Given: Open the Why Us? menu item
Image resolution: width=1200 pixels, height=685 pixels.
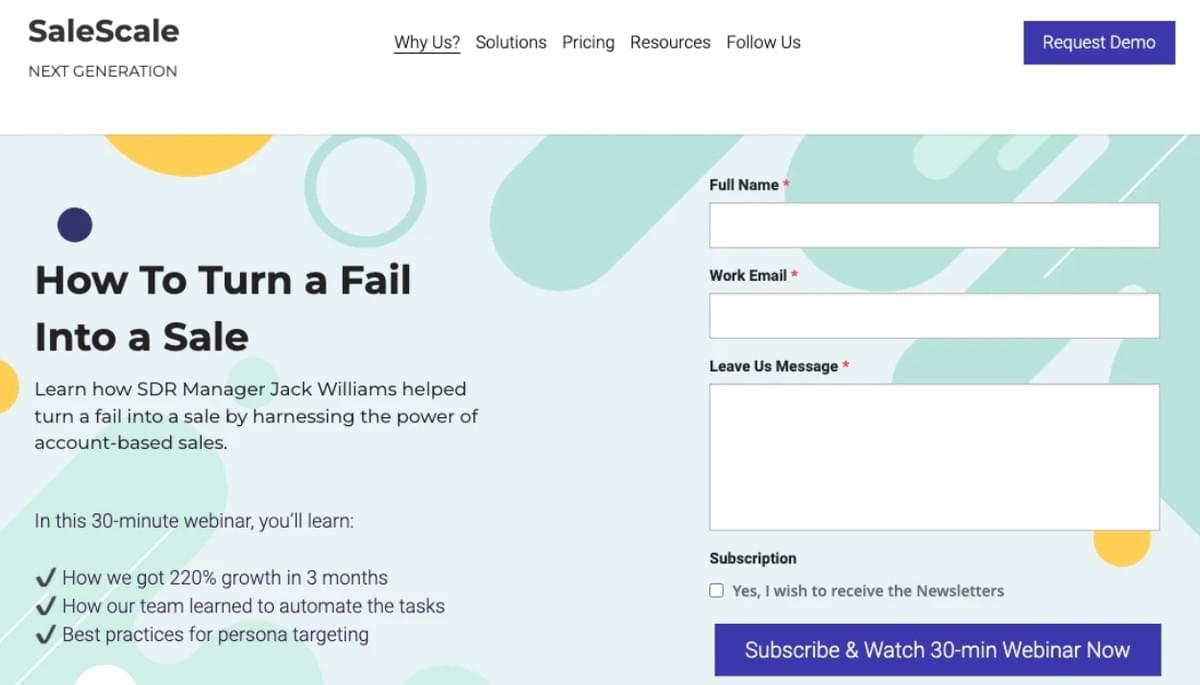Looking at the screenshot, I should tap(427, 42).
